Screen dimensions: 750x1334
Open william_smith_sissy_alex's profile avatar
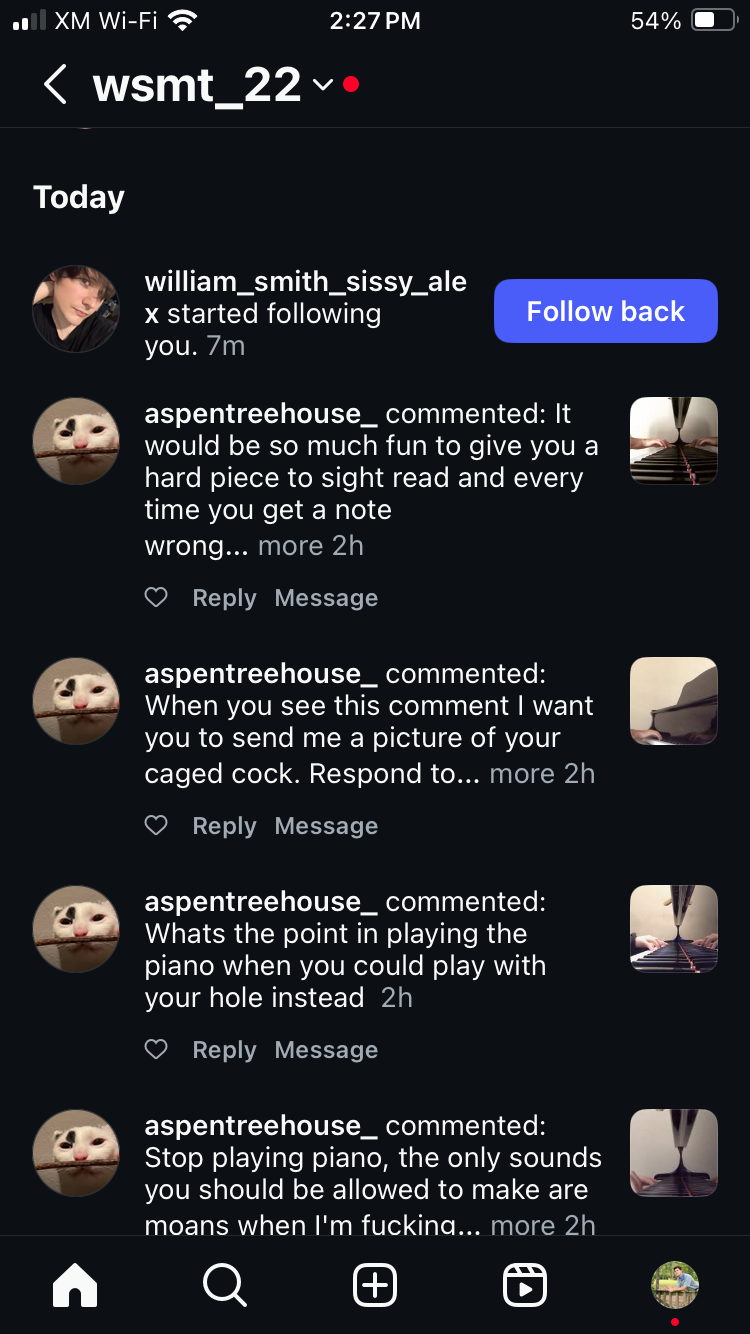[76, 309]
